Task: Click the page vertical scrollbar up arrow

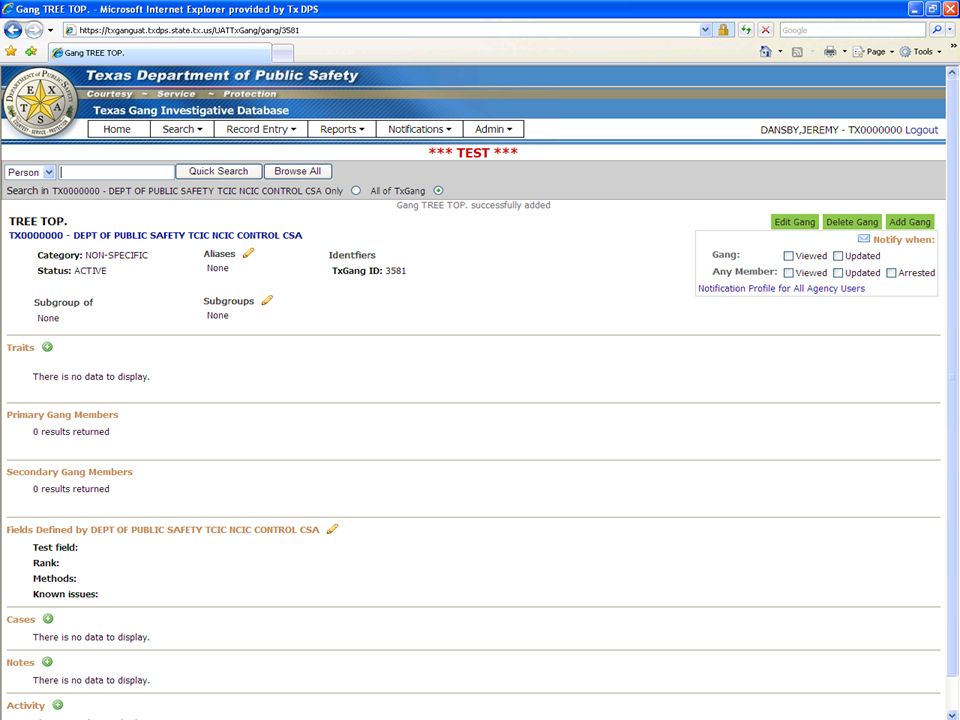Action: [952, 72]
